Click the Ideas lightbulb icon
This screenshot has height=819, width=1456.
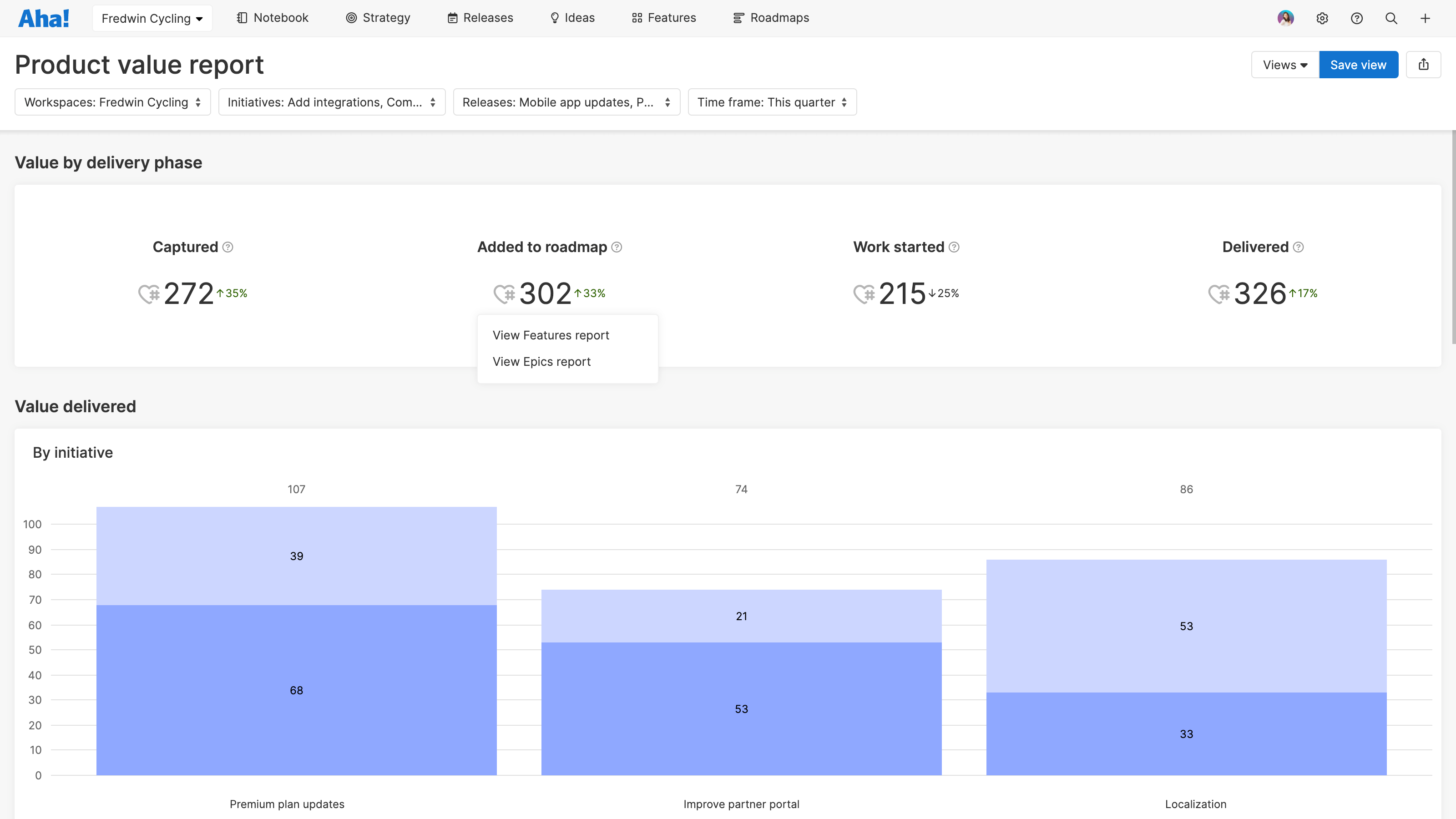555,18
